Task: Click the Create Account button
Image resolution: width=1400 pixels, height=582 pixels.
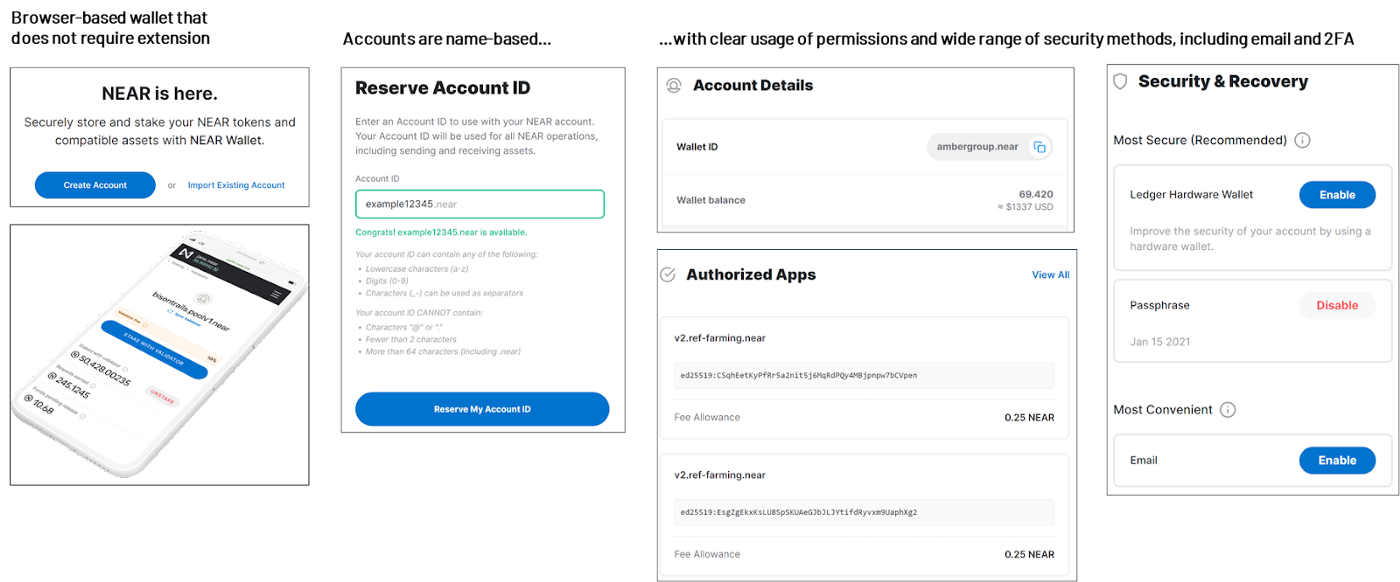Action: (95, 185)
